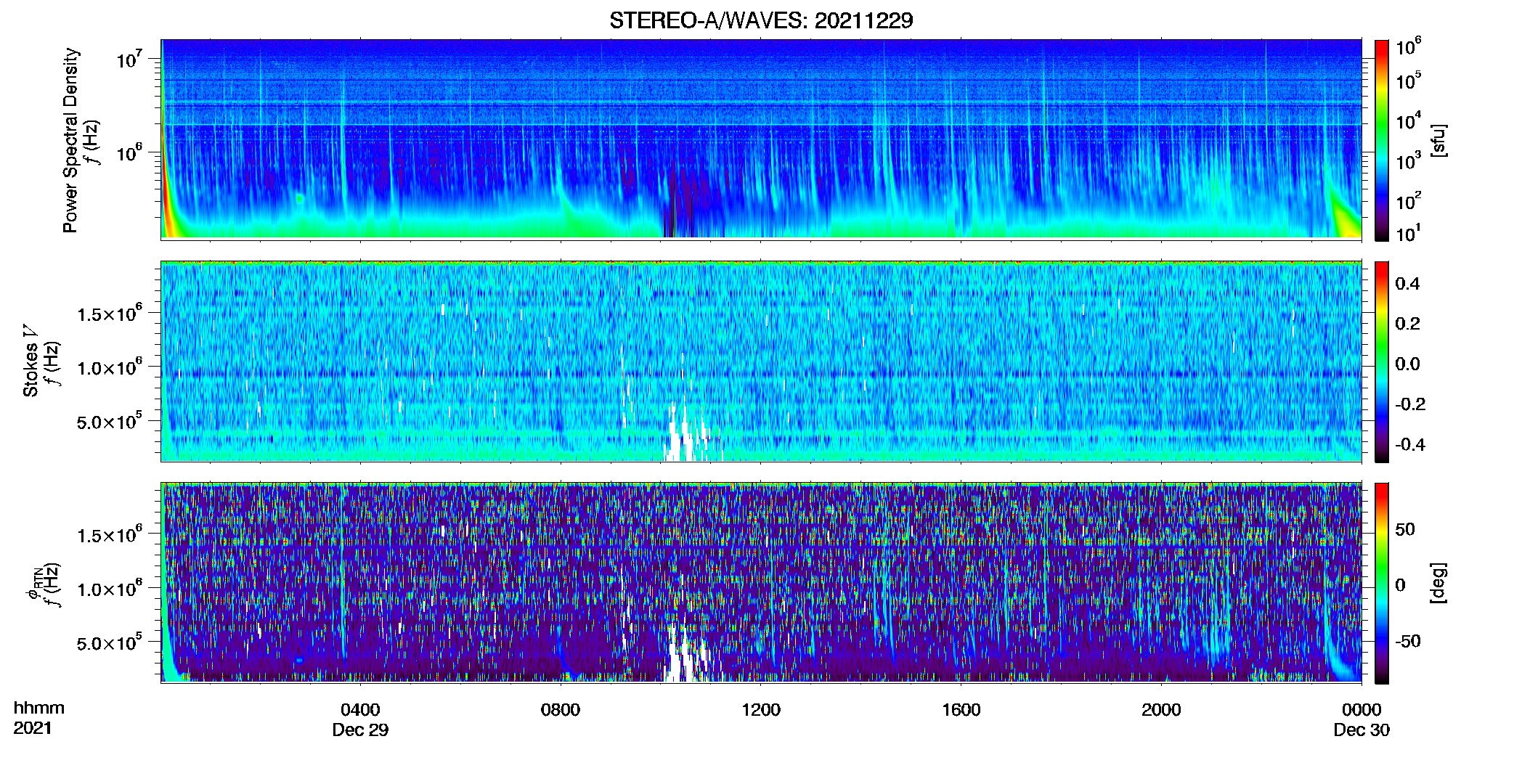
Task: Click the 1.0×10^6 tick on the φRTN panel
Action: coord(110,589)
